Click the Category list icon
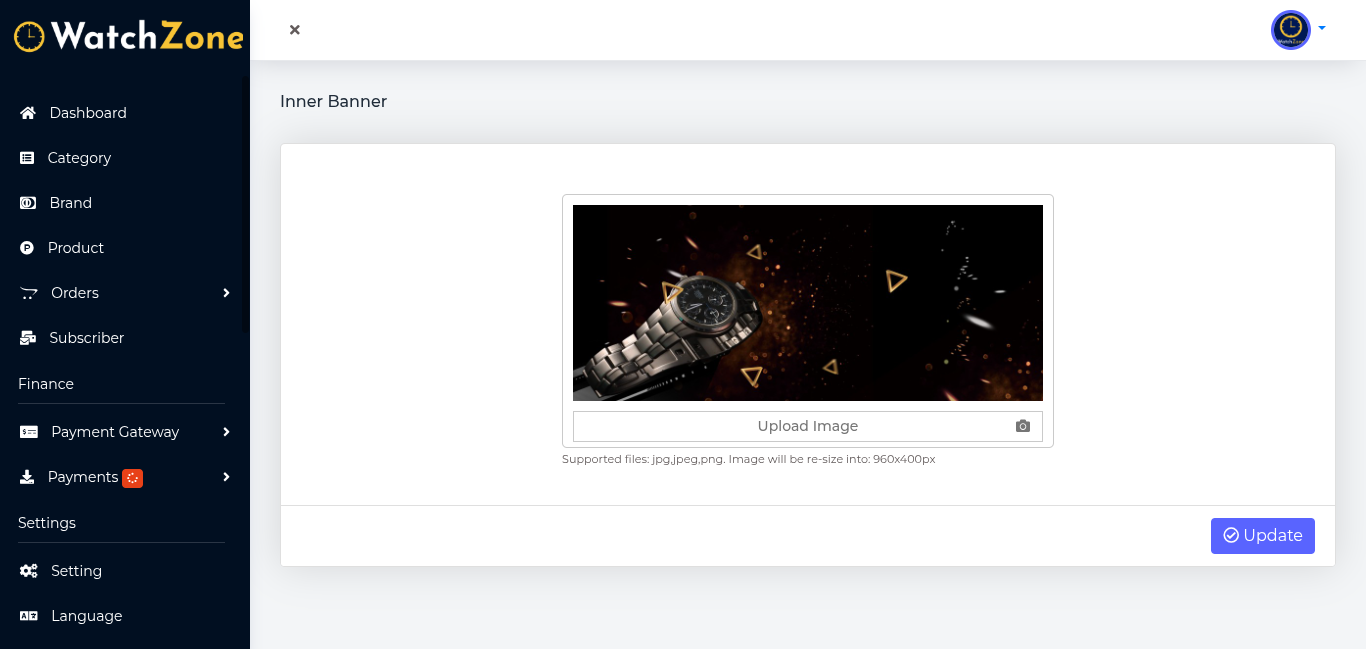 27,158
